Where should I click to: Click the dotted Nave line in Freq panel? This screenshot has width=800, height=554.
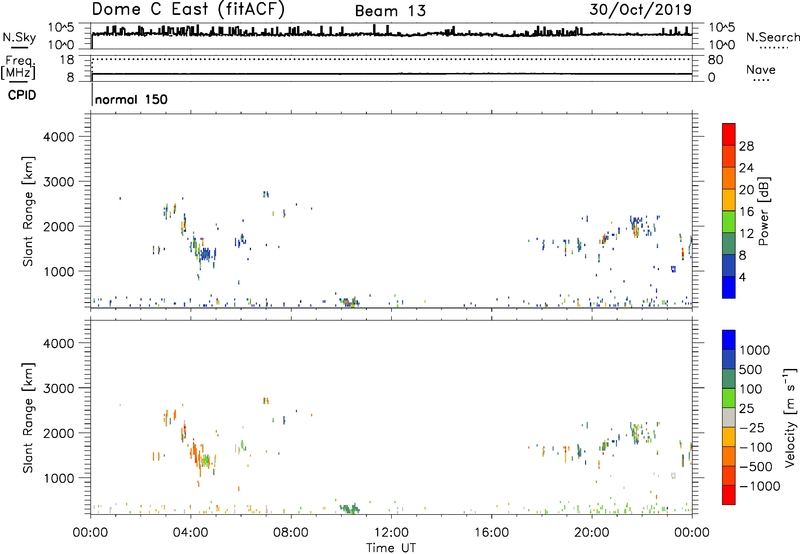(392, 59)
